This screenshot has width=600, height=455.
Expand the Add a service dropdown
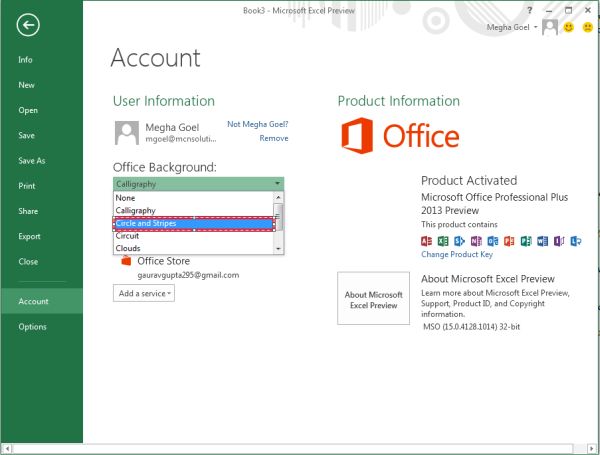pos(144,293)
